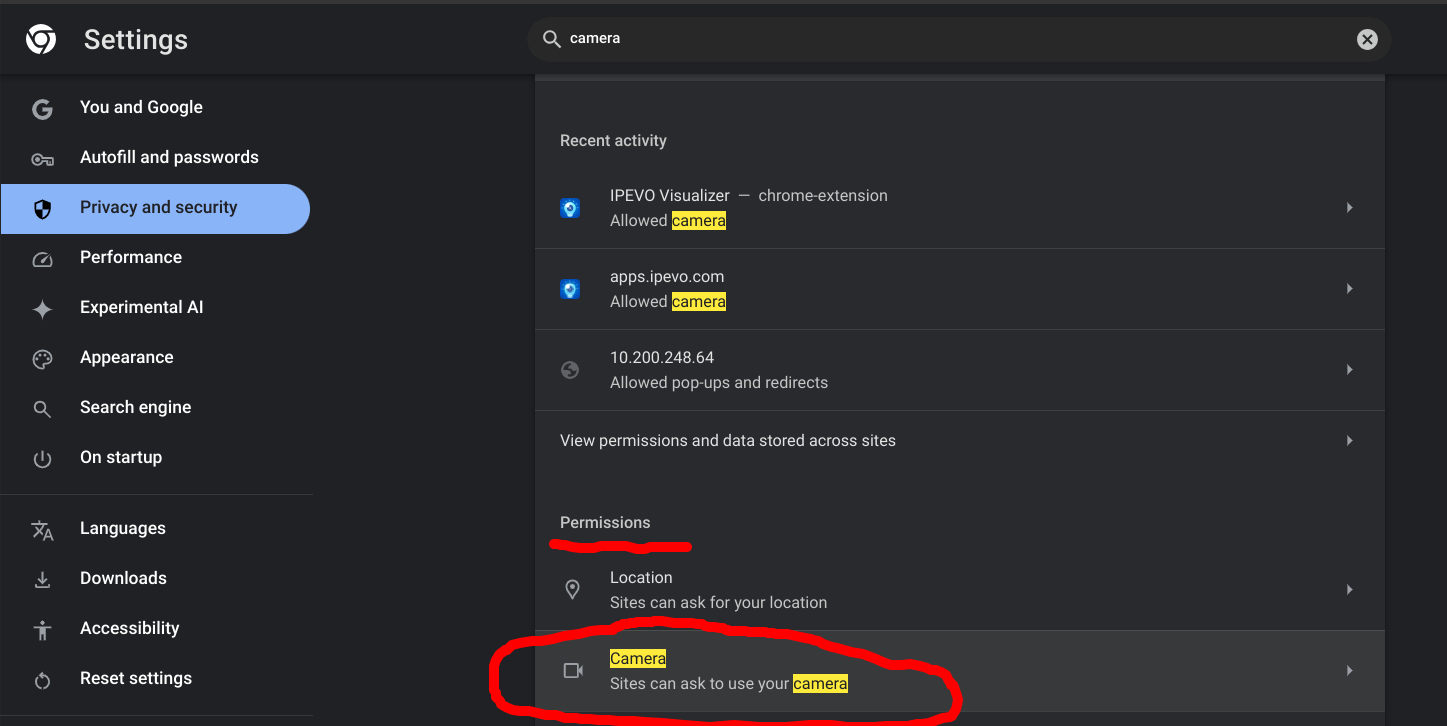The width and height of the screenshot is (1447, 726).
Task: Open the You and Google section
Action: [141, 107]
